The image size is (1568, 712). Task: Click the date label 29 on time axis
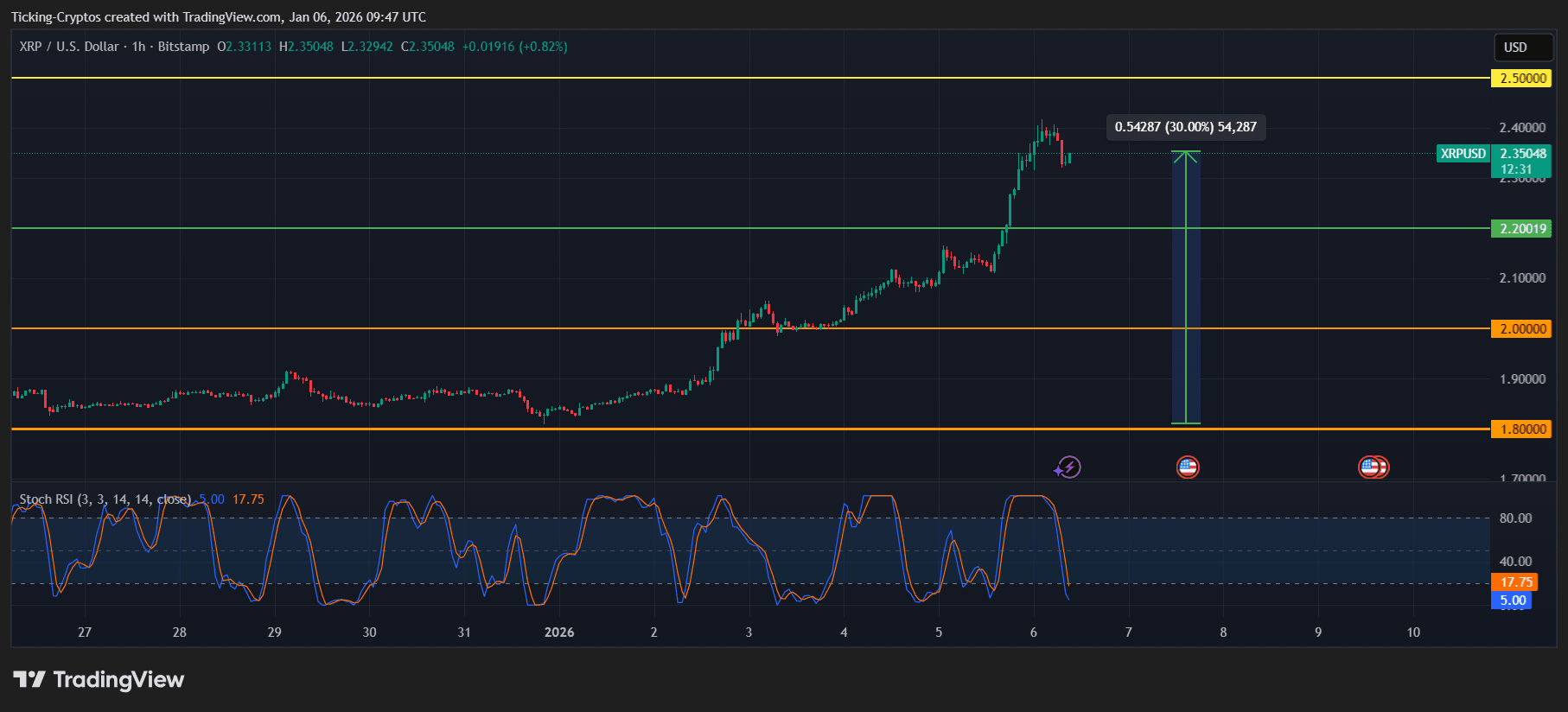(275, 633)
